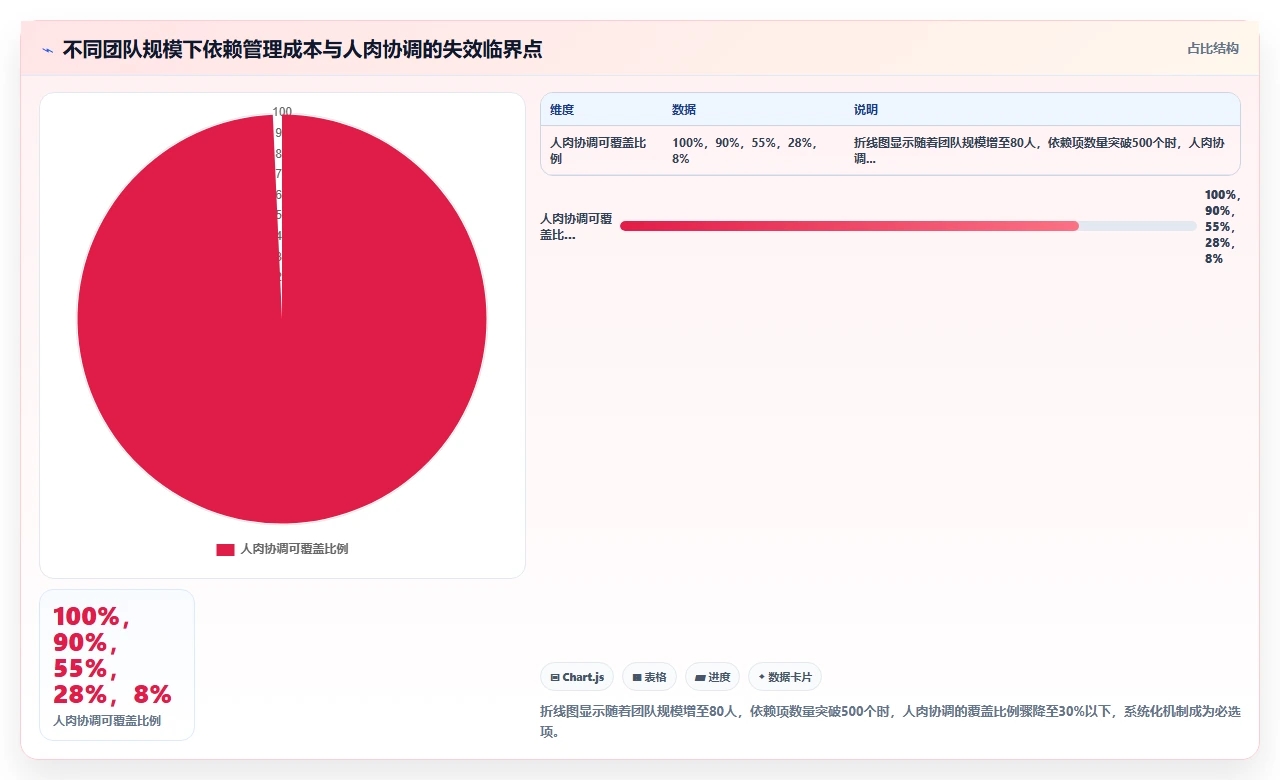Select the 数据卡片 tag chip
The height and width of the screenshot is (780, 1280).
tap(785, 677)
